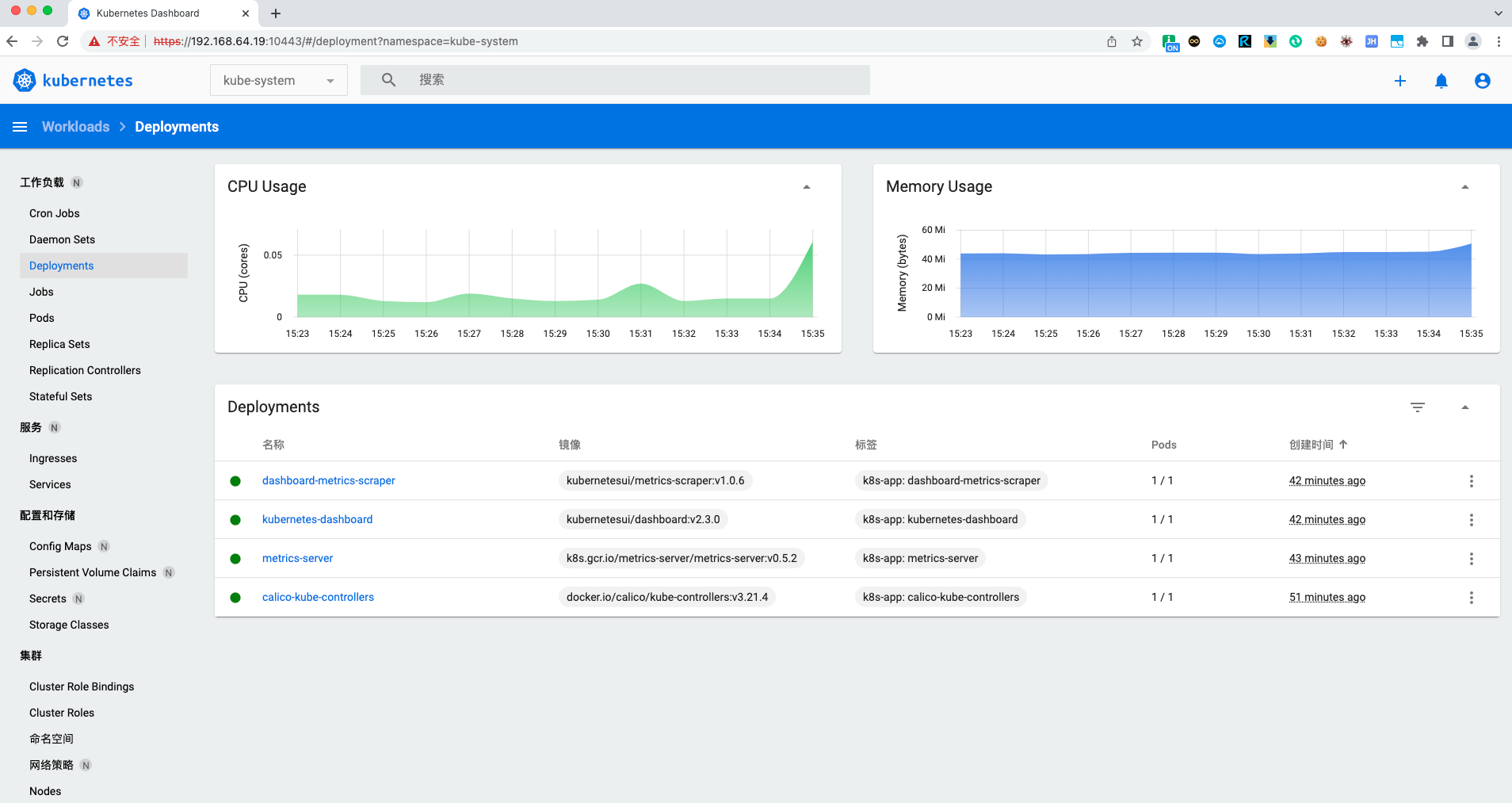Open Storage Classes in sidebar
The height and width of the screenshot is (803, 1512).
(69, 625)
